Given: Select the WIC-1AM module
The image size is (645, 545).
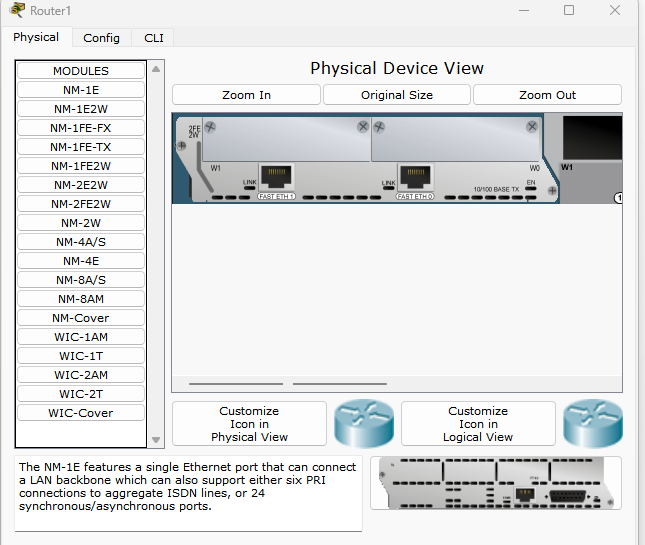Looking at the screenshot, I should click(81, 337).
